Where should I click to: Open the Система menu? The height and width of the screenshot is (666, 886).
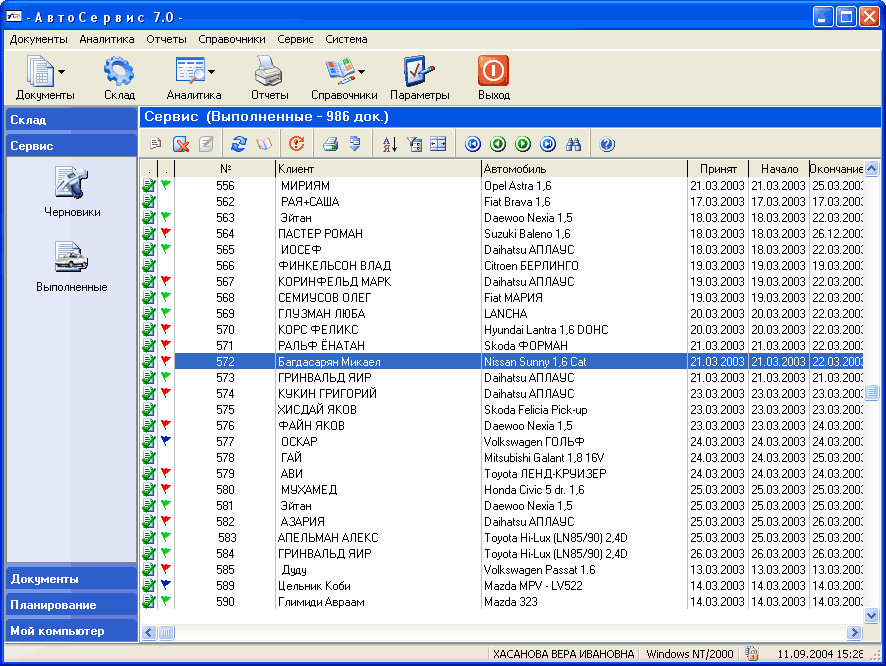click(x=346, y=39)
